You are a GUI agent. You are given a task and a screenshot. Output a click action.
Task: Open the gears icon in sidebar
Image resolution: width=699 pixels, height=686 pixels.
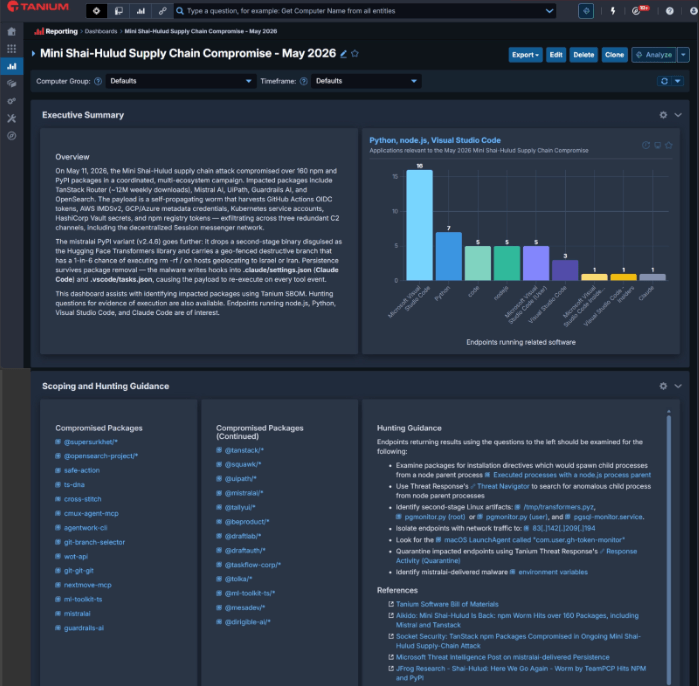click(12, 101)
